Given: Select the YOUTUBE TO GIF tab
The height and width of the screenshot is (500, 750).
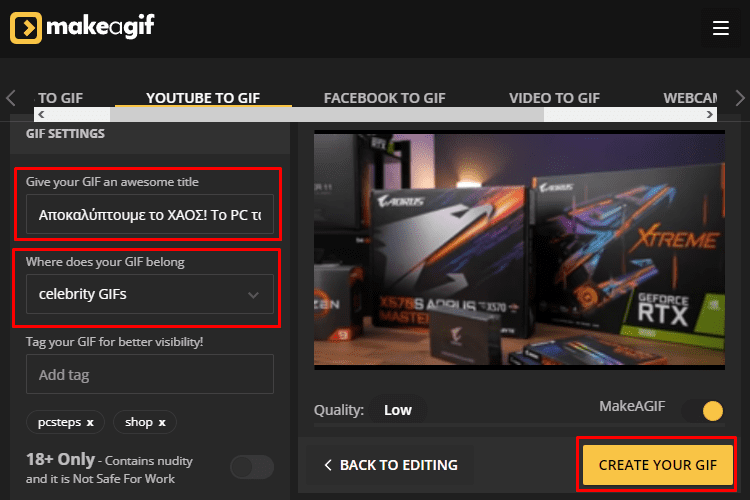Looking at the screenshot, I should point(203,98).
